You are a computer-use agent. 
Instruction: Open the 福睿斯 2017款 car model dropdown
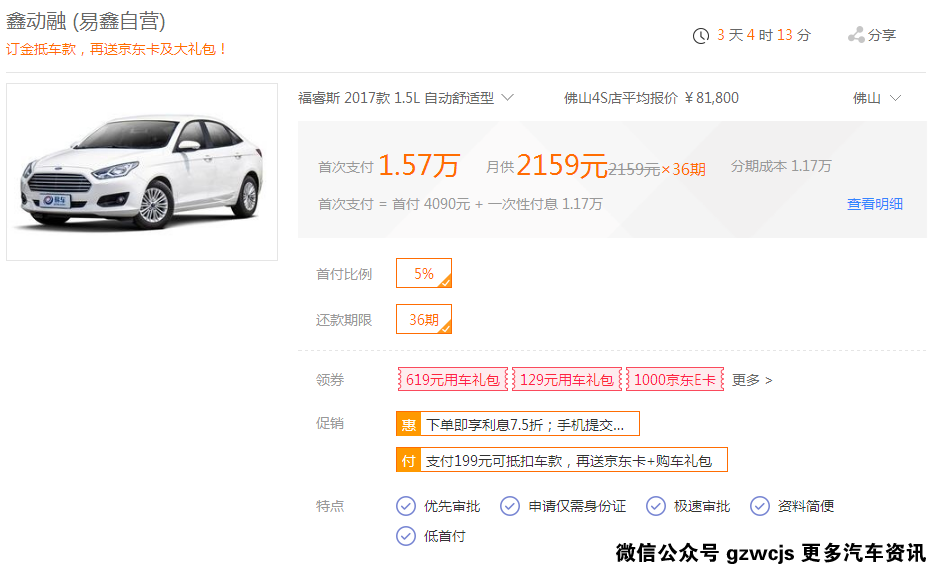[x=406, y=98]
